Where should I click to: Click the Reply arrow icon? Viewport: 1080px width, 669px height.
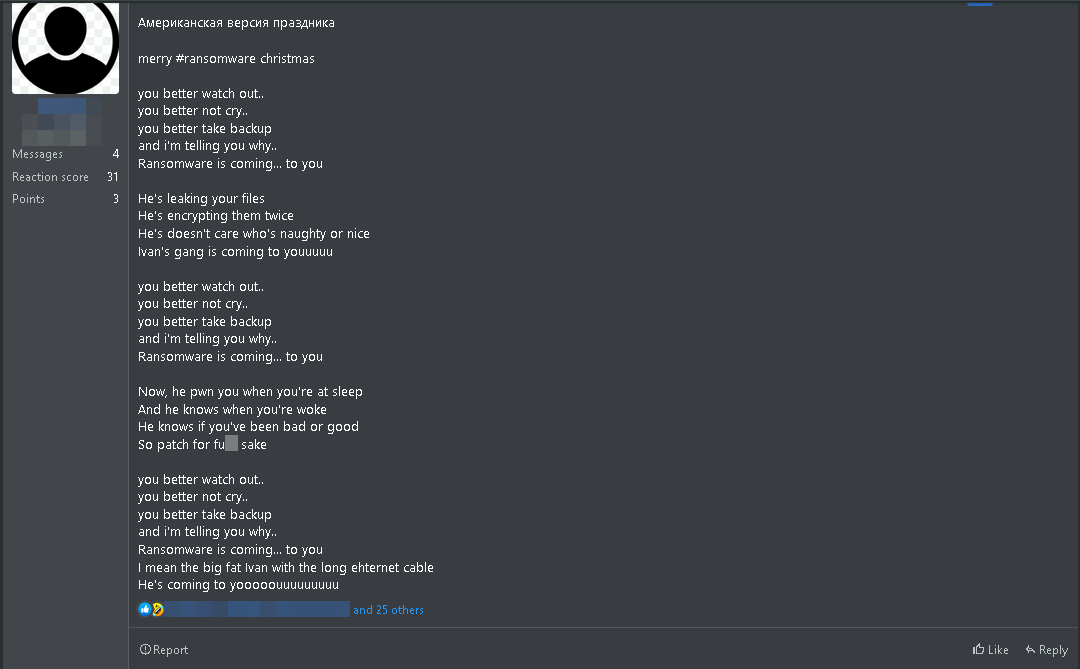click(1030, 650)
